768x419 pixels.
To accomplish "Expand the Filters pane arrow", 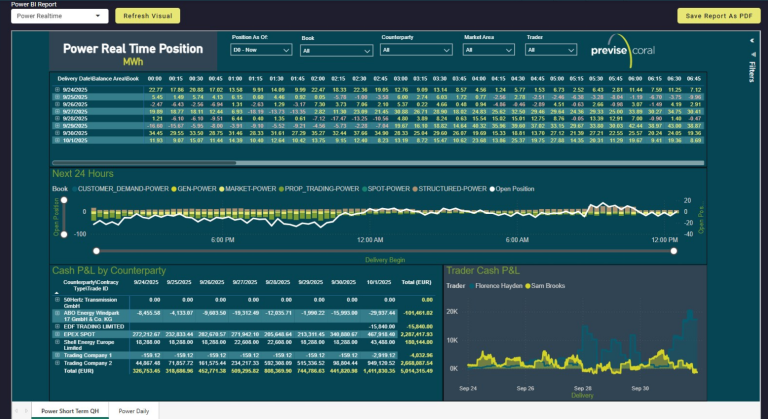I will point(751,38).
